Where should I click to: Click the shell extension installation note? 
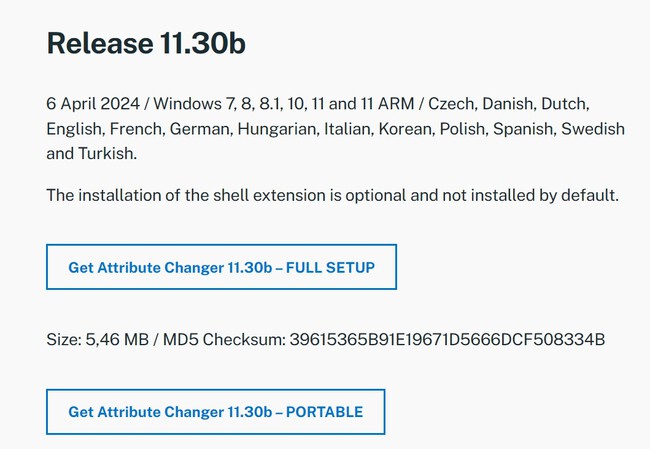(x=332, y=195)
